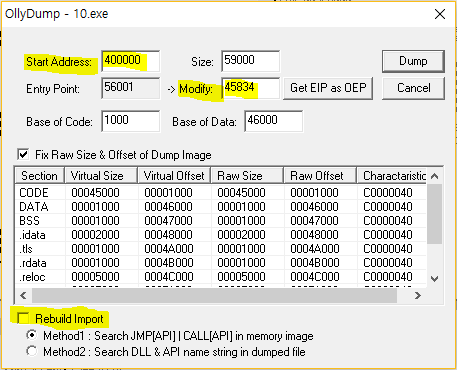Click the Characteristic column header
The image size is (457, 370).
point(392,176)
